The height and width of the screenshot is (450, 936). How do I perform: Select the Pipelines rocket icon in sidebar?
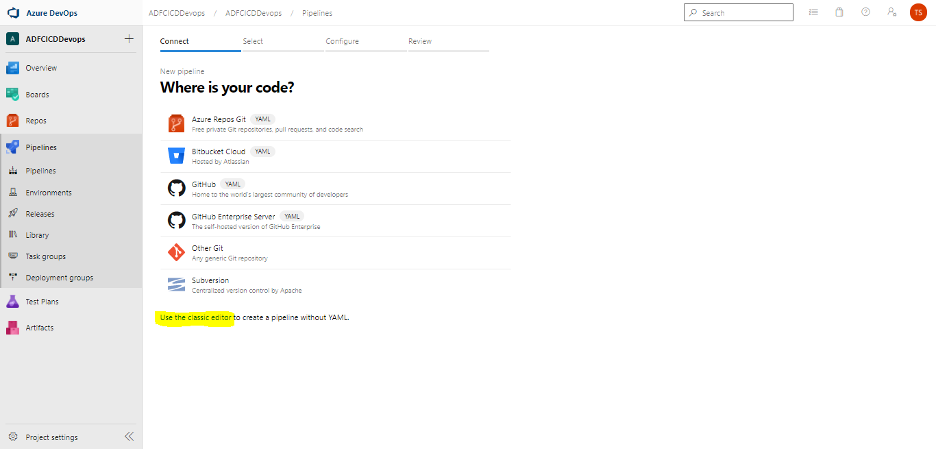coord(13,147)
